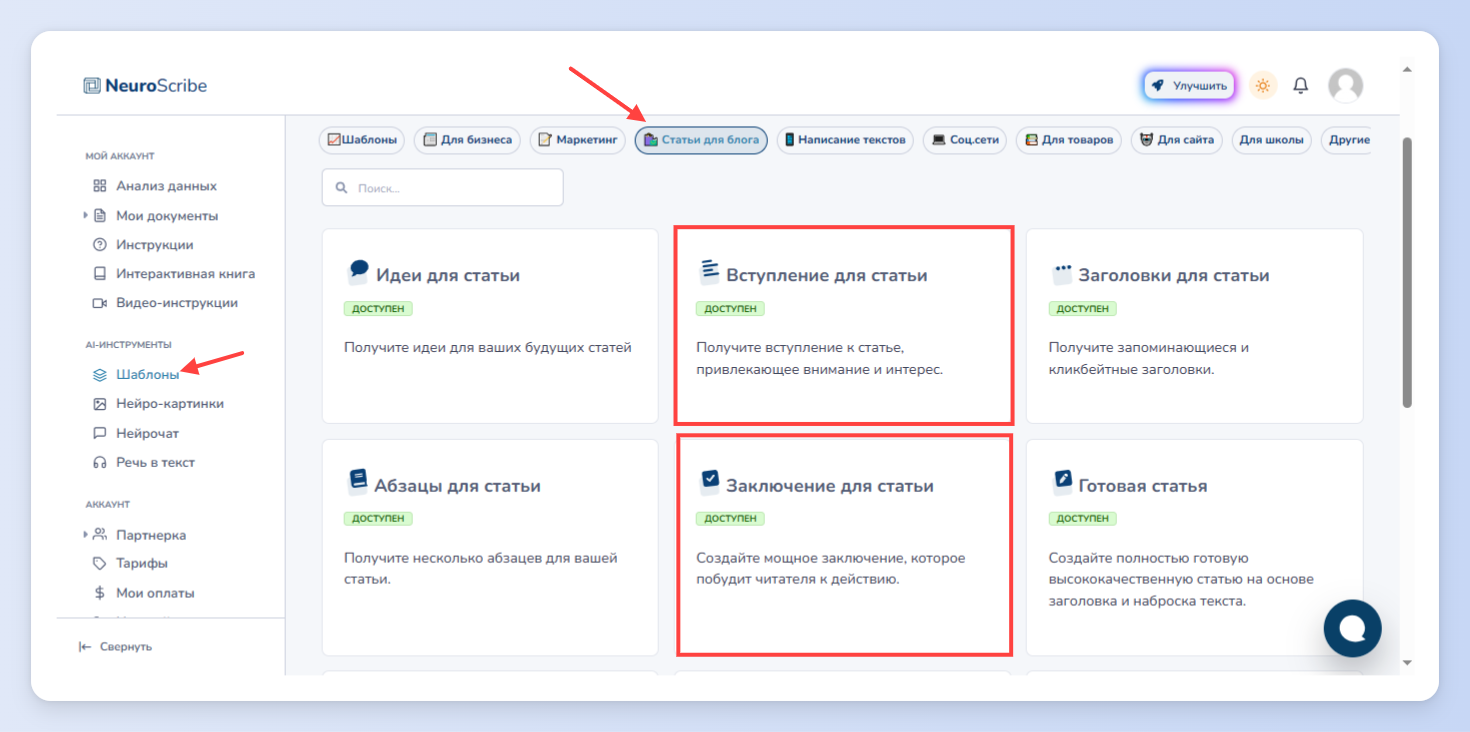Click the Инструкции question-mark icon
The image size is (1470, 732).
point(100,244)
